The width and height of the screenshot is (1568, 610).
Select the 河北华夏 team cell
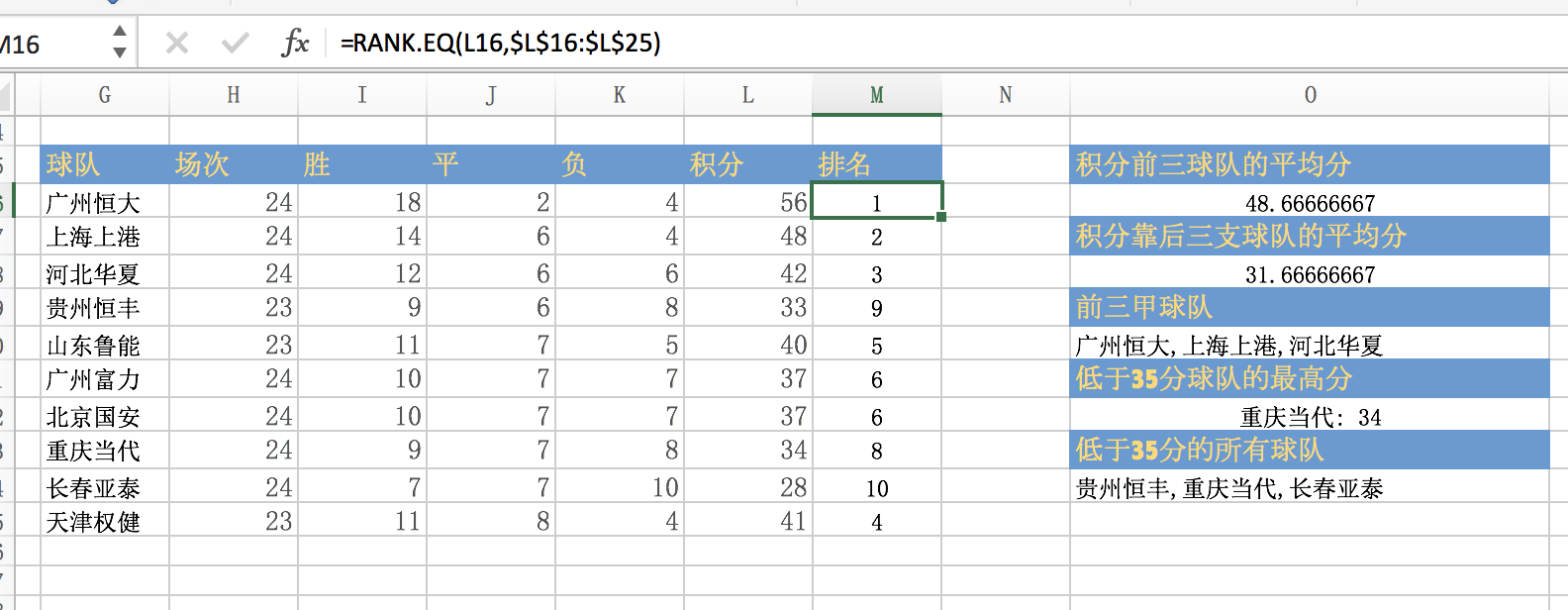tap(105, 273)
